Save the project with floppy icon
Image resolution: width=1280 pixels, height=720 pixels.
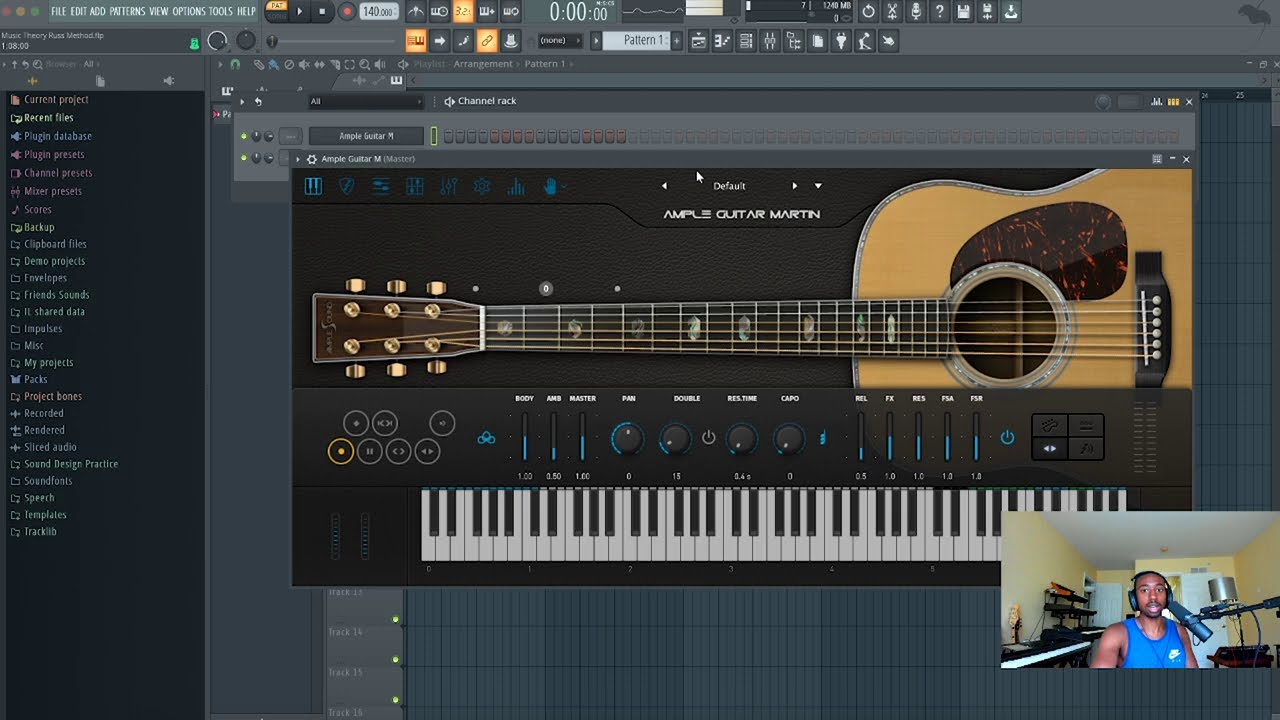pos(964,12)
